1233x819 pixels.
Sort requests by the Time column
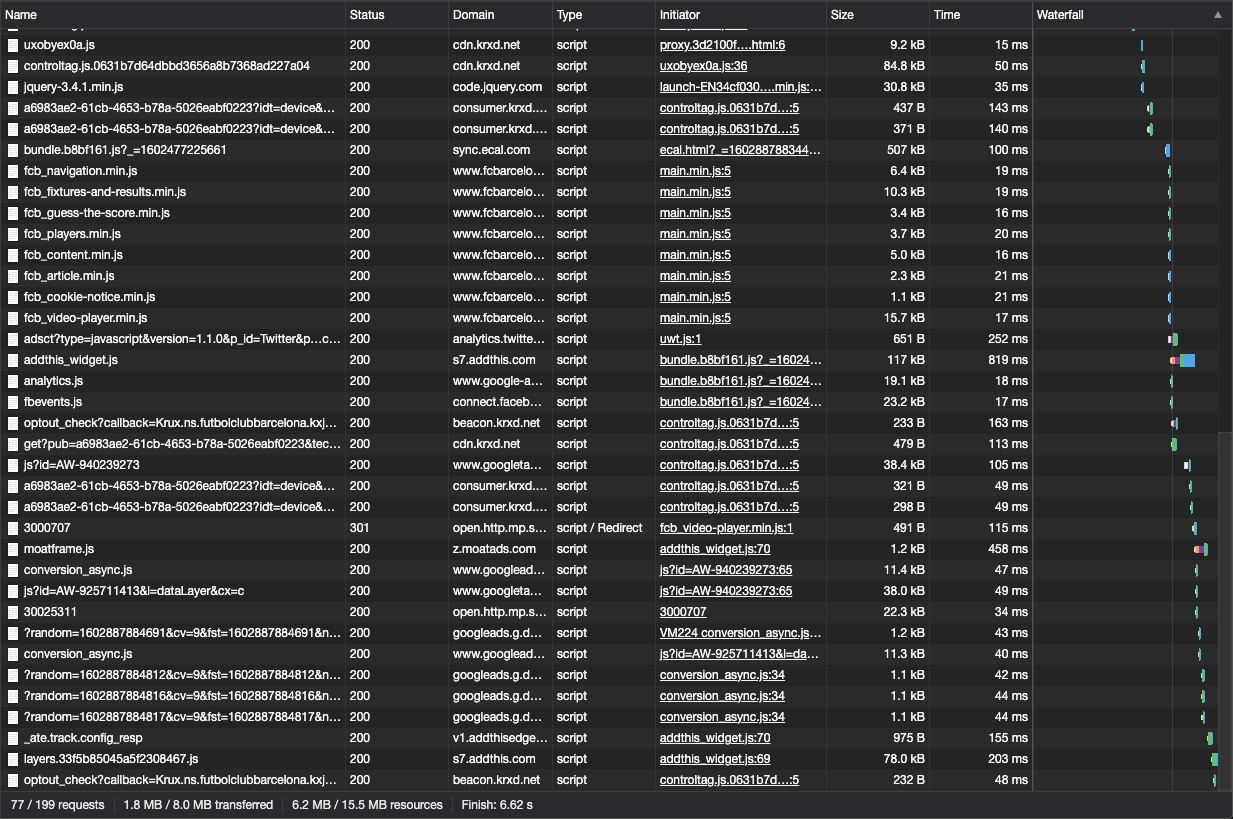click(981, 15)
